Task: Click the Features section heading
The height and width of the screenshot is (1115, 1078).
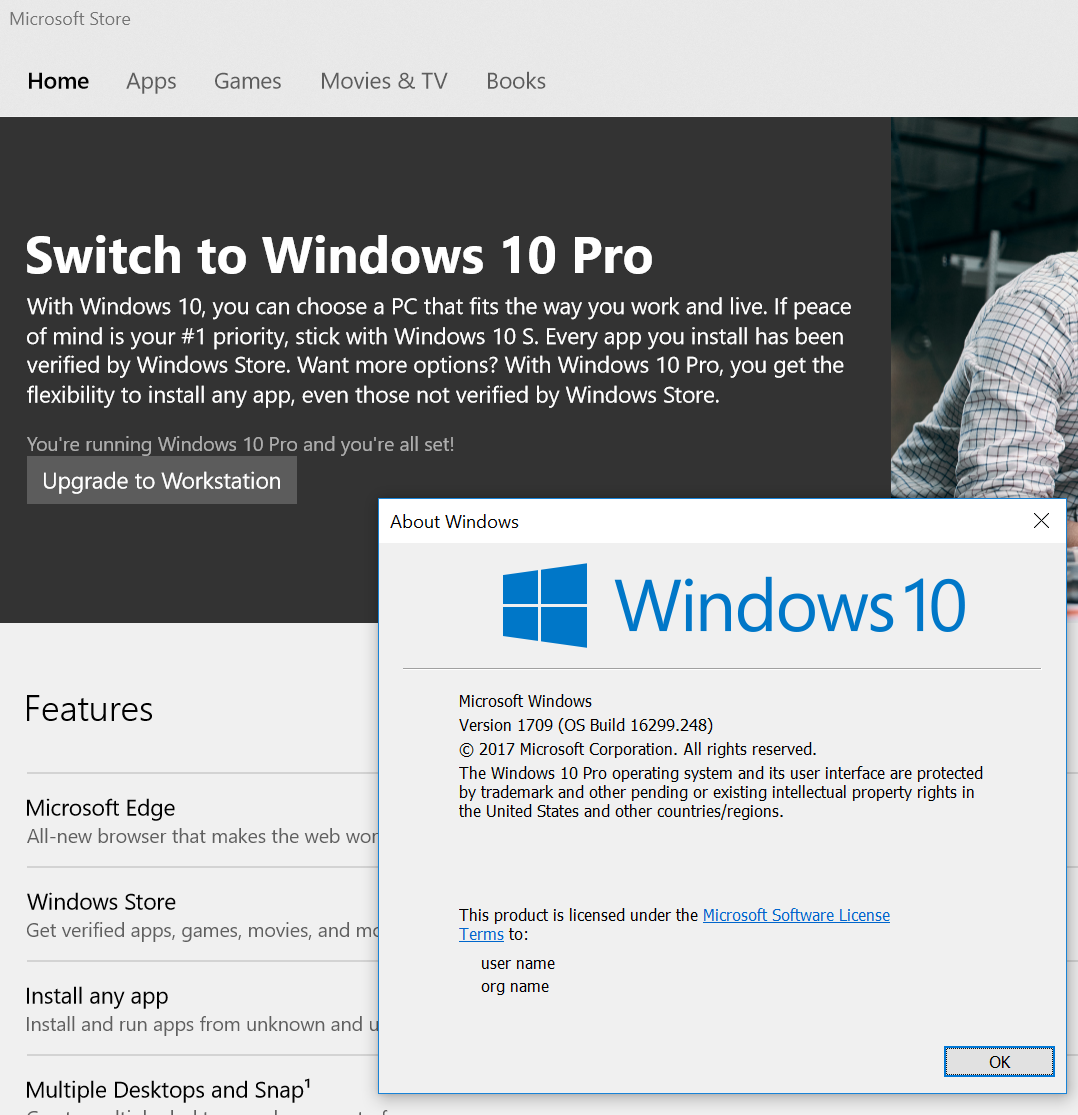Action: (89, 709)
